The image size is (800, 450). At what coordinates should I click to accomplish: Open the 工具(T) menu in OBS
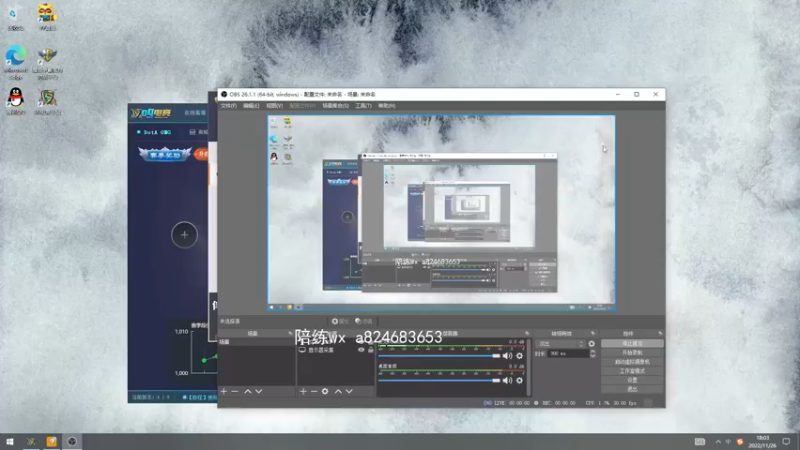click(x=363, y=106)
